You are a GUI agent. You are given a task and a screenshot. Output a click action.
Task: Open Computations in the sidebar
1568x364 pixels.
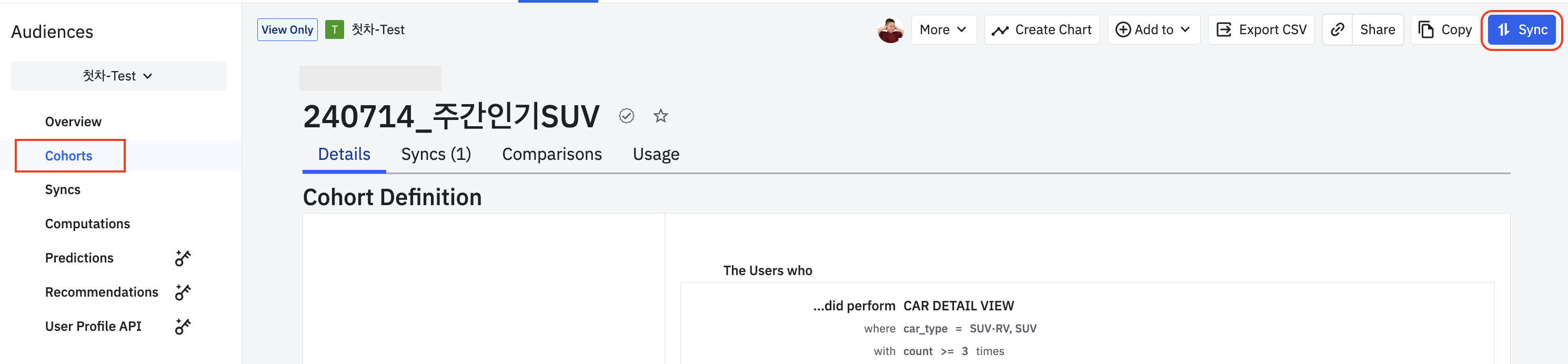(x=88, y=224)
